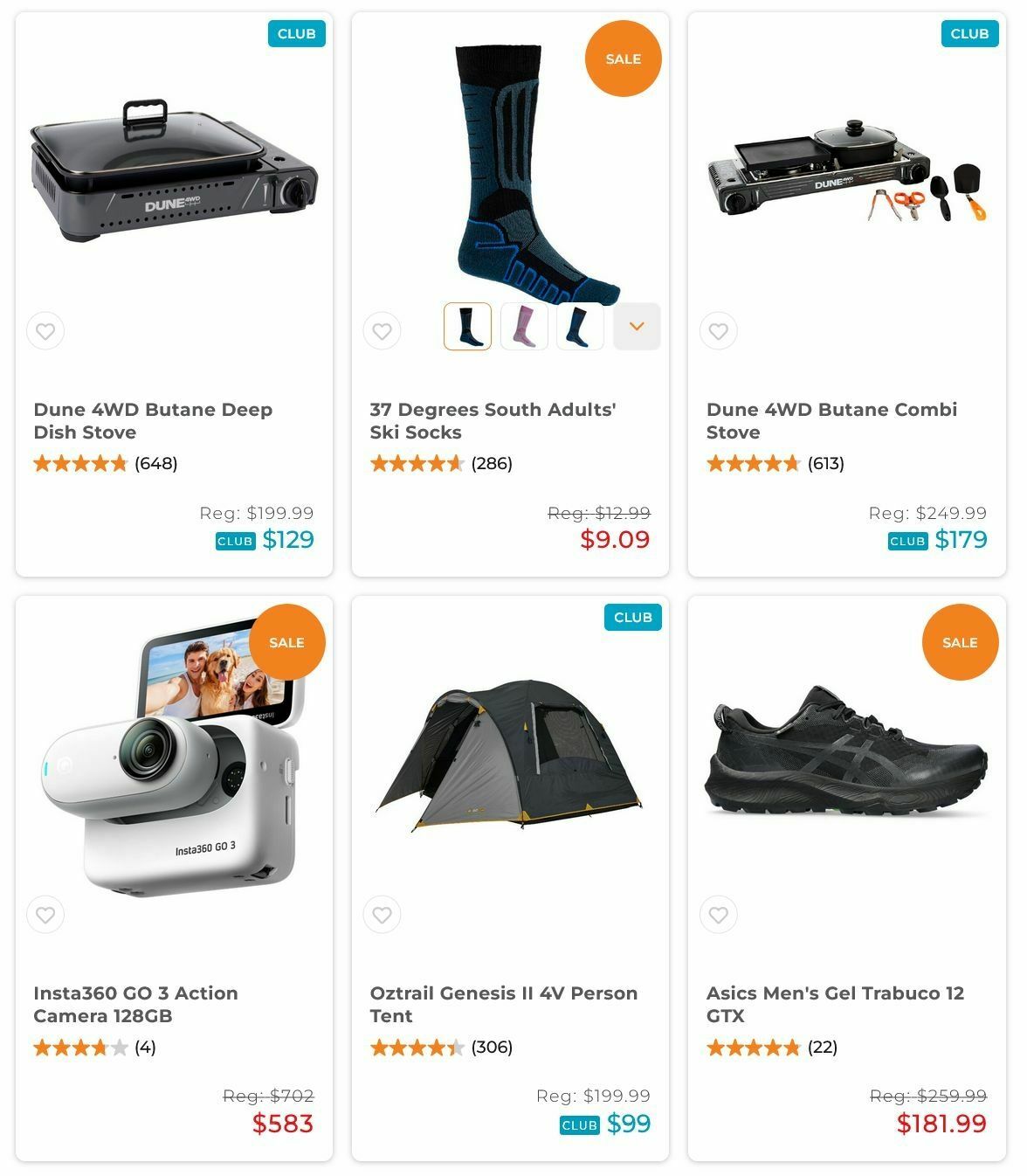The height and width of the screenshot is (1176, 1027).
Task: Wishlist the Oztrail Genesis tent
Action: pyautogui.click(x=382, y=915)
